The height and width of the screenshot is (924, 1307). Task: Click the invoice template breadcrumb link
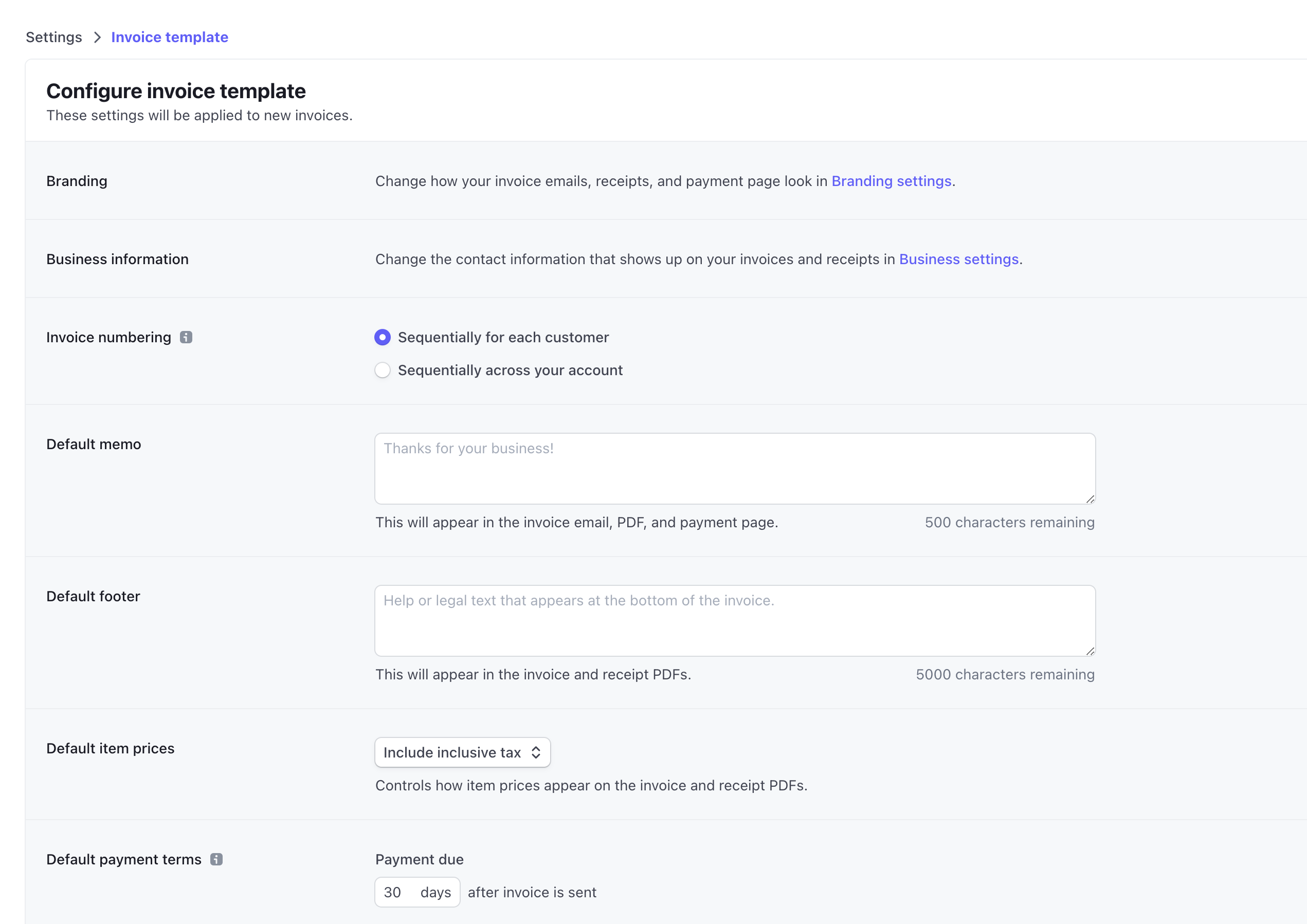(170, 37)
